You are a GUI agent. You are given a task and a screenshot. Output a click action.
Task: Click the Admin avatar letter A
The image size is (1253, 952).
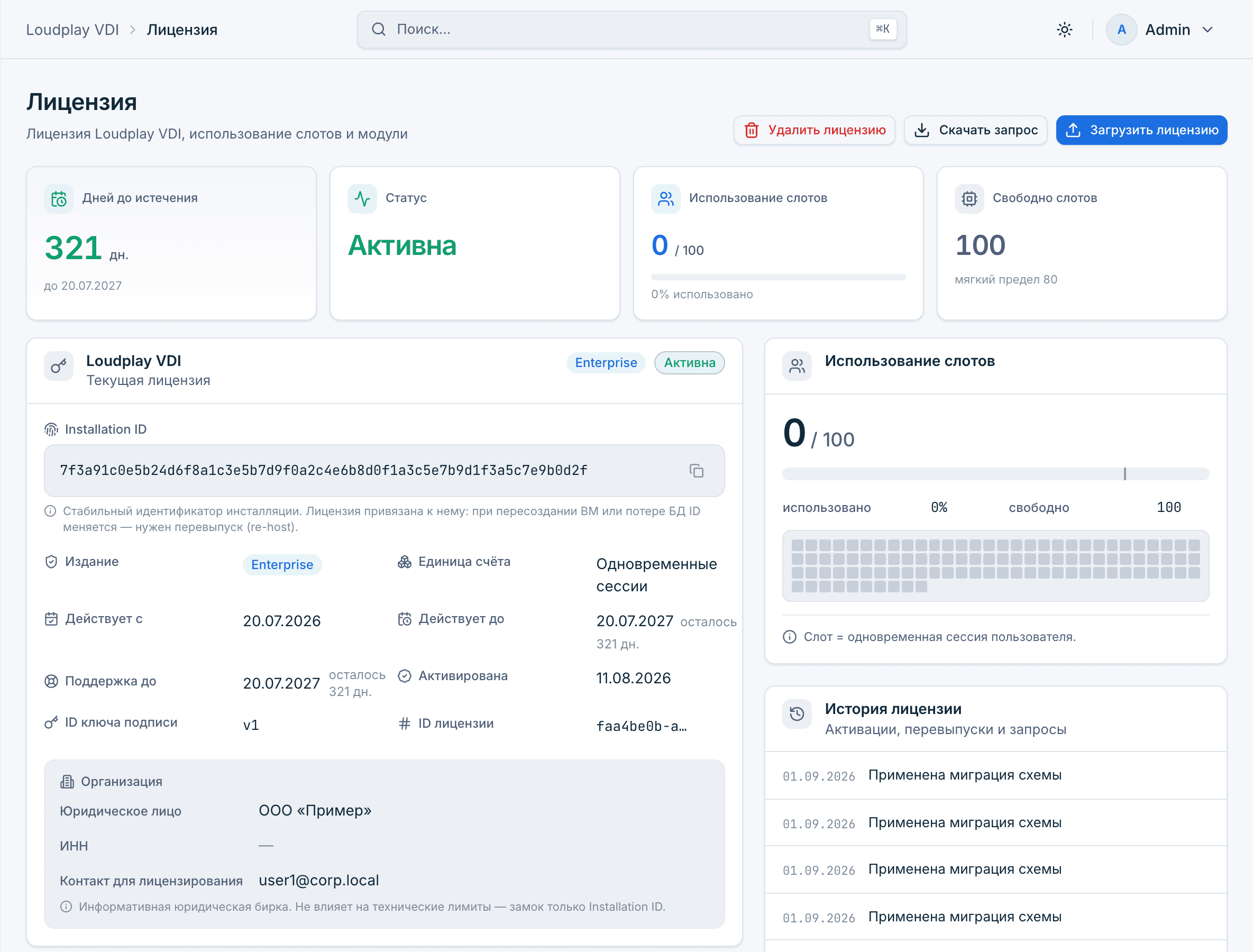pos(1121,30)
